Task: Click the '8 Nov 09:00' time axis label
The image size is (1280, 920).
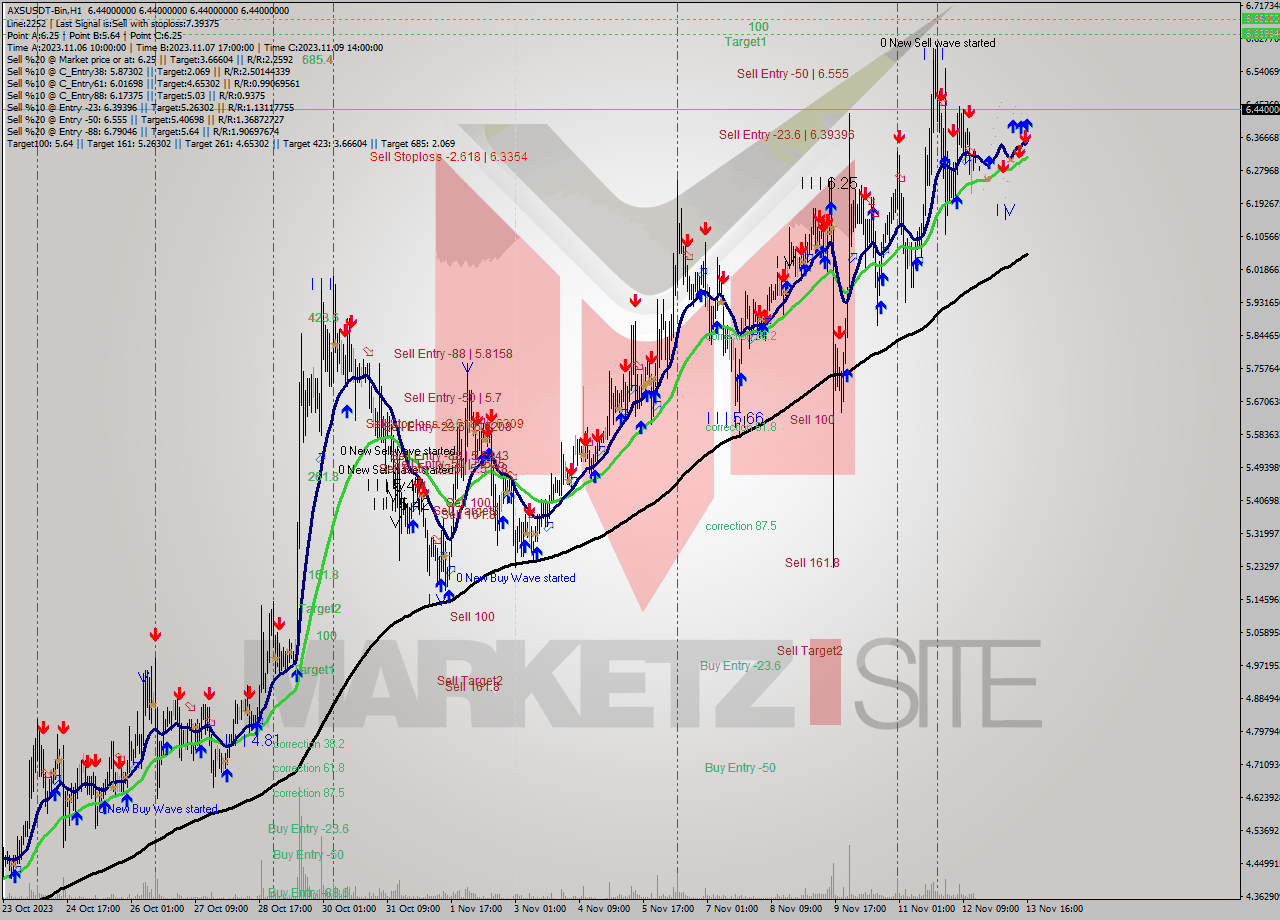Action: pyautogui.click(x=796, y=910)
